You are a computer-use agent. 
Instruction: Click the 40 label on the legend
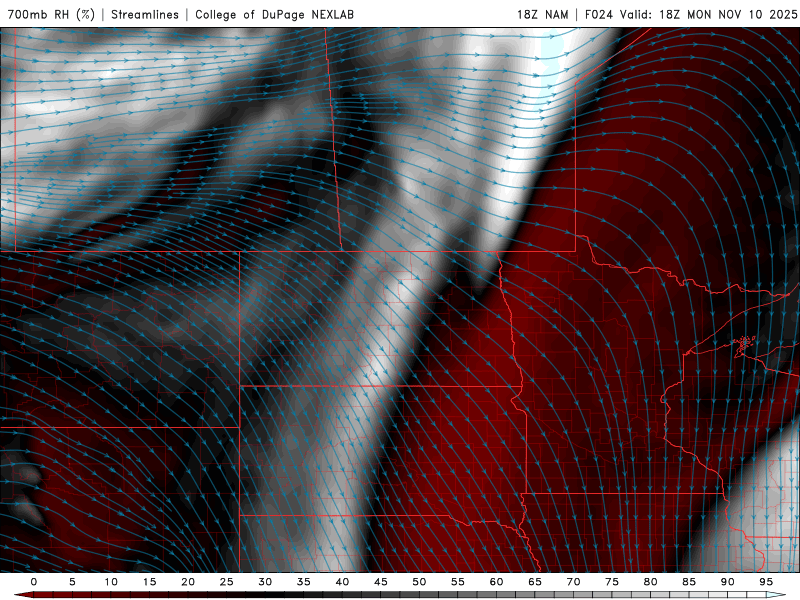pos(342,582)
